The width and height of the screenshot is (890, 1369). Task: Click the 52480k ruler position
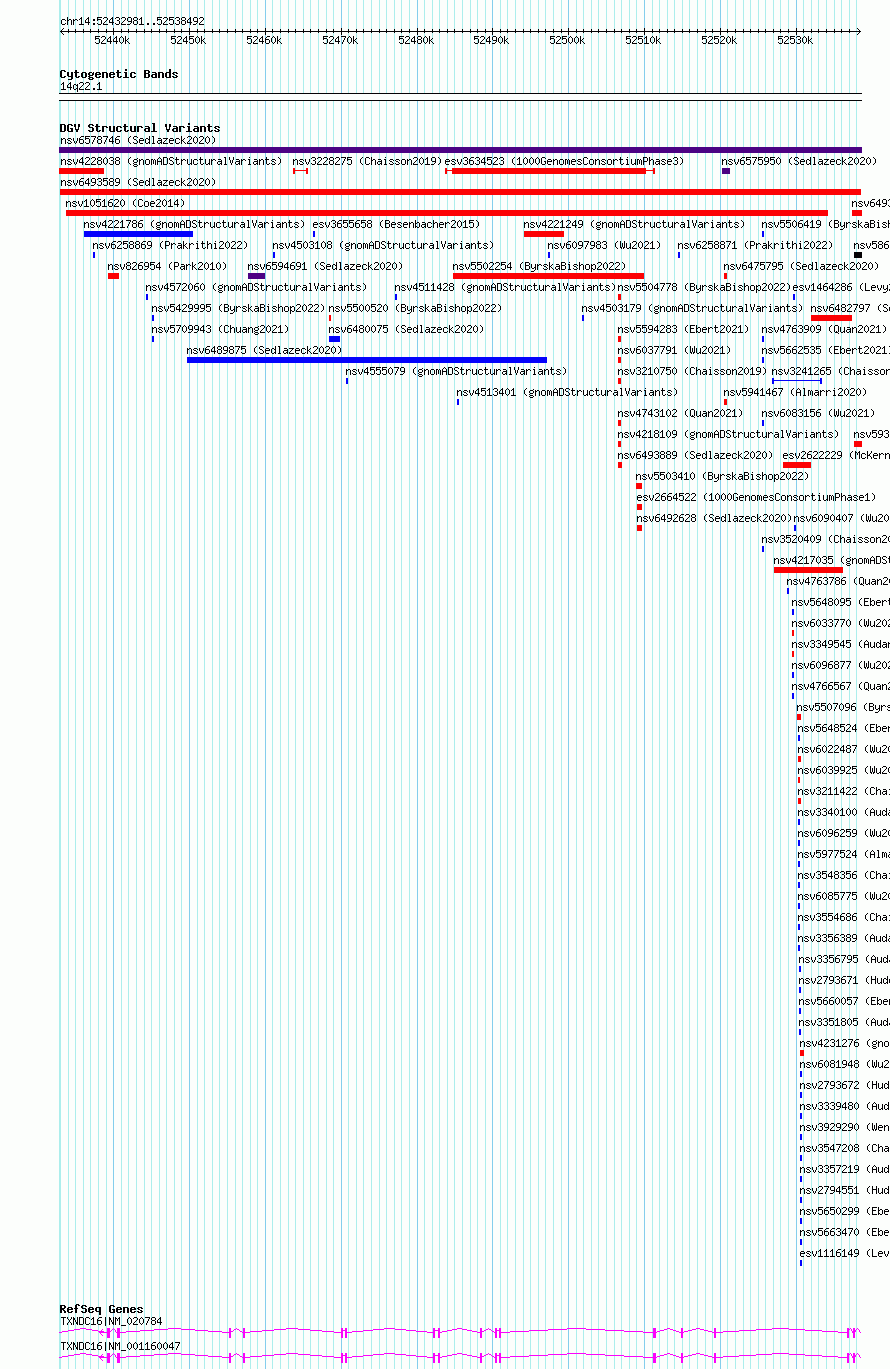pyautogui.click(x=416, y=40)
